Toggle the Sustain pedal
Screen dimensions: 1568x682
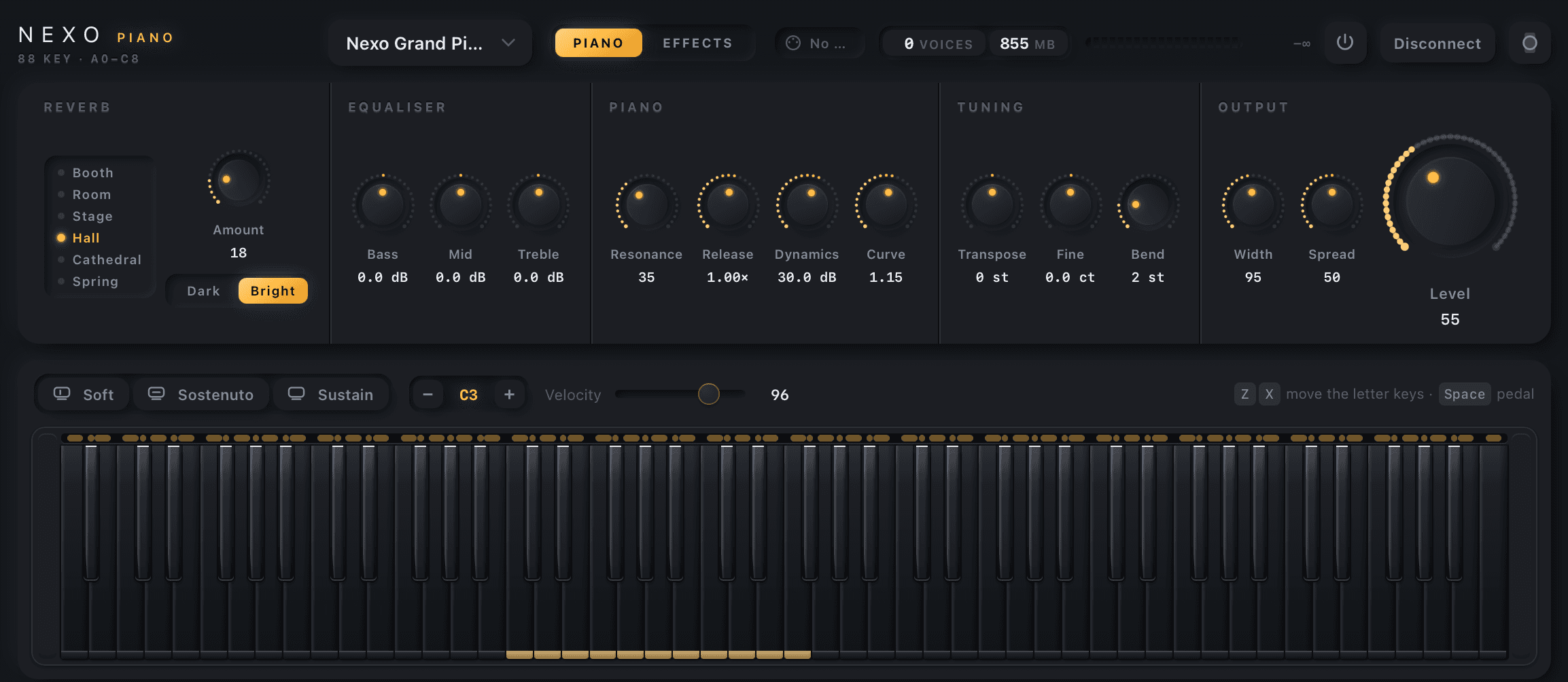coord(331,395)
